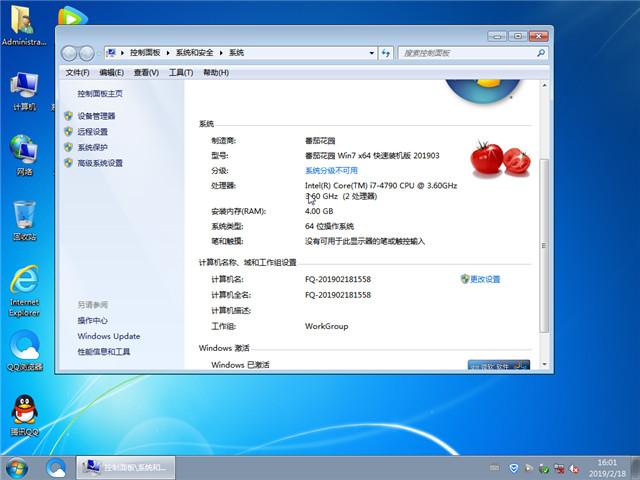Launch 腾讯QQ desktop shortcut
640x480 pixels.
(24, 415)
